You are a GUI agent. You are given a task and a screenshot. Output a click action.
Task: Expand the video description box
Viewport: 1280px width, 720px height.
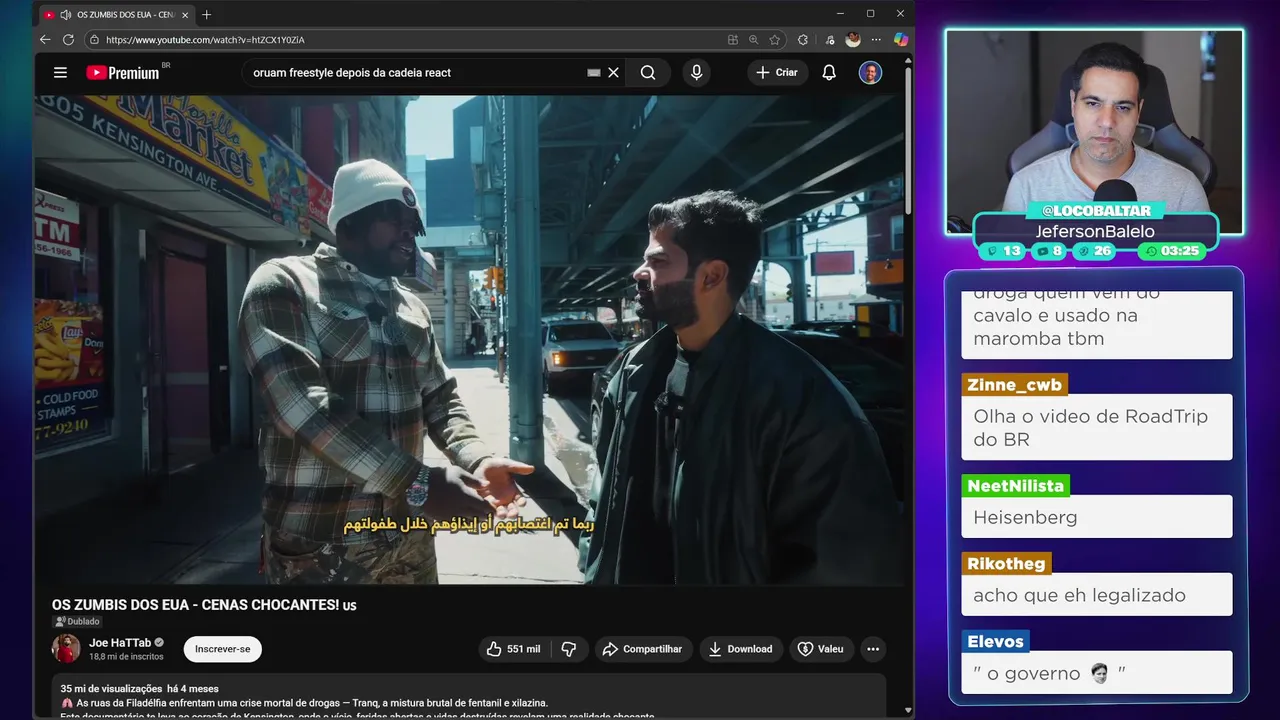(469, 696)
